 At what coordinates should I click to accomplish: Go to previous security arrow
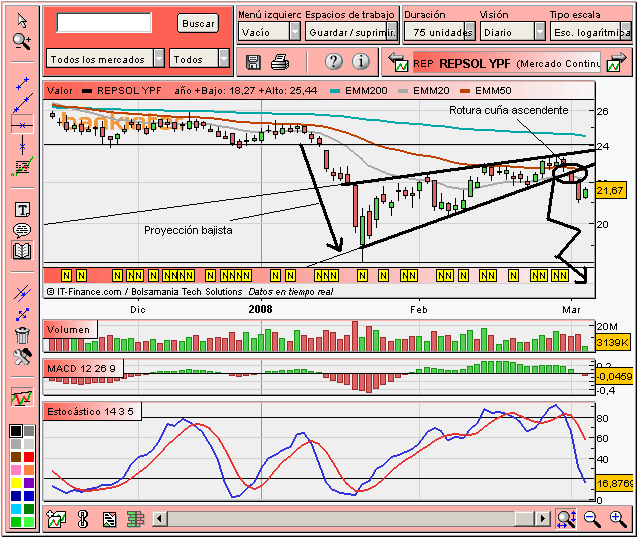click(398, 62)
